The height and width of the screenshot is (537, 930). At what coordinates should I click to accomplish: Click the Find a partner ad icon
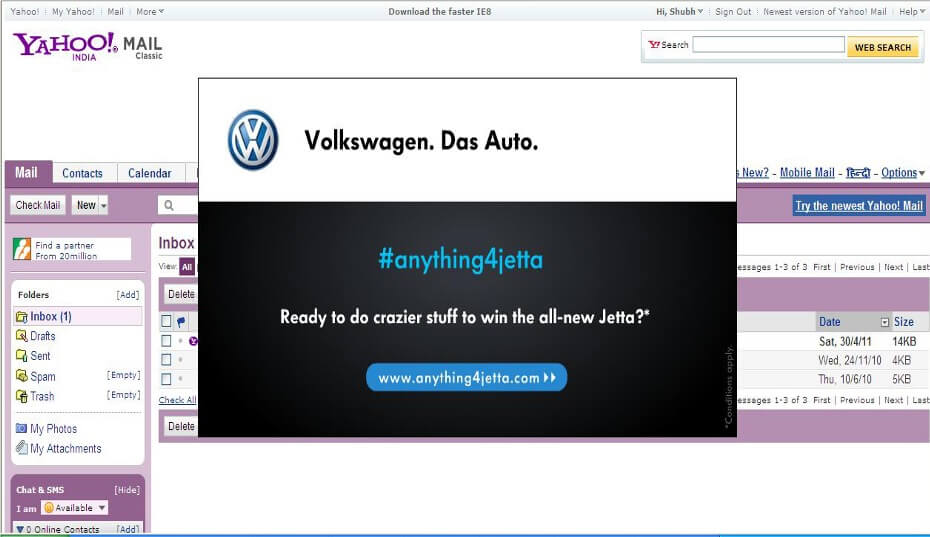coord(22,249)
